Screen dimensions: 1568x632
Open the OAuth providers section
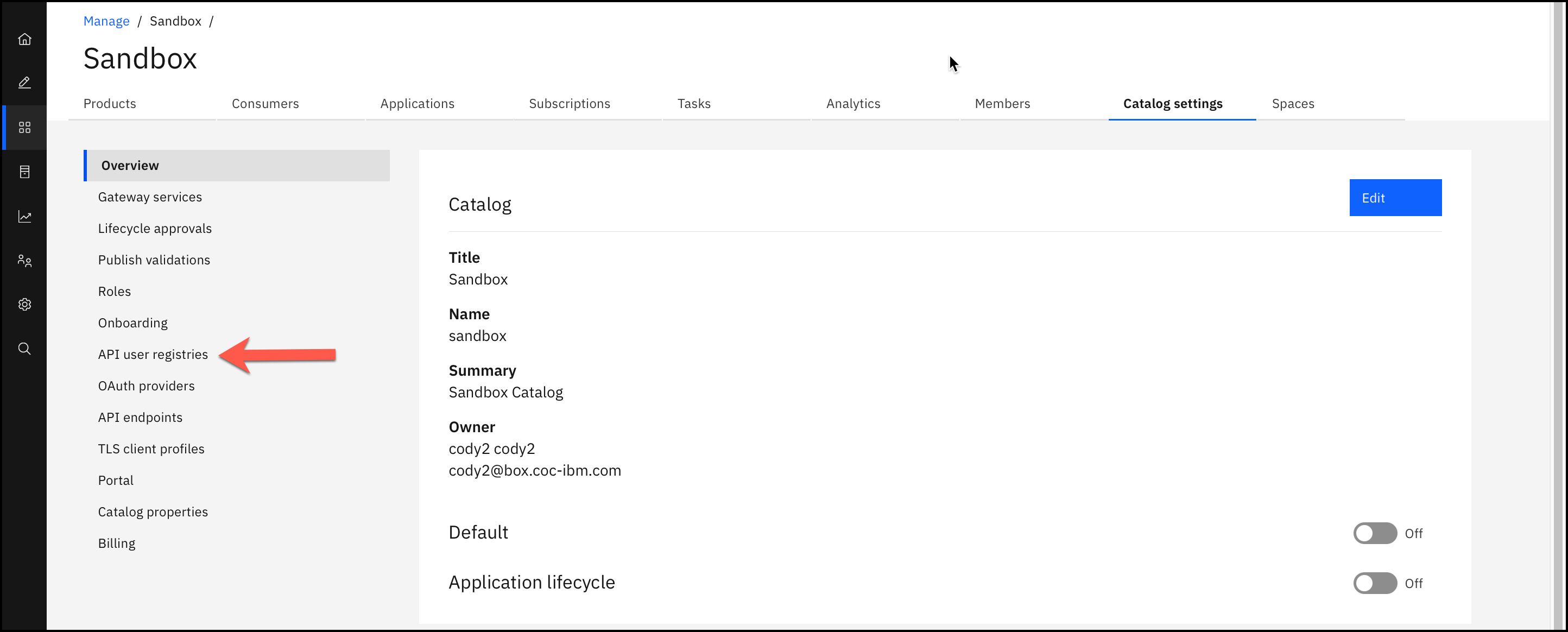click(x=146, y=386)
